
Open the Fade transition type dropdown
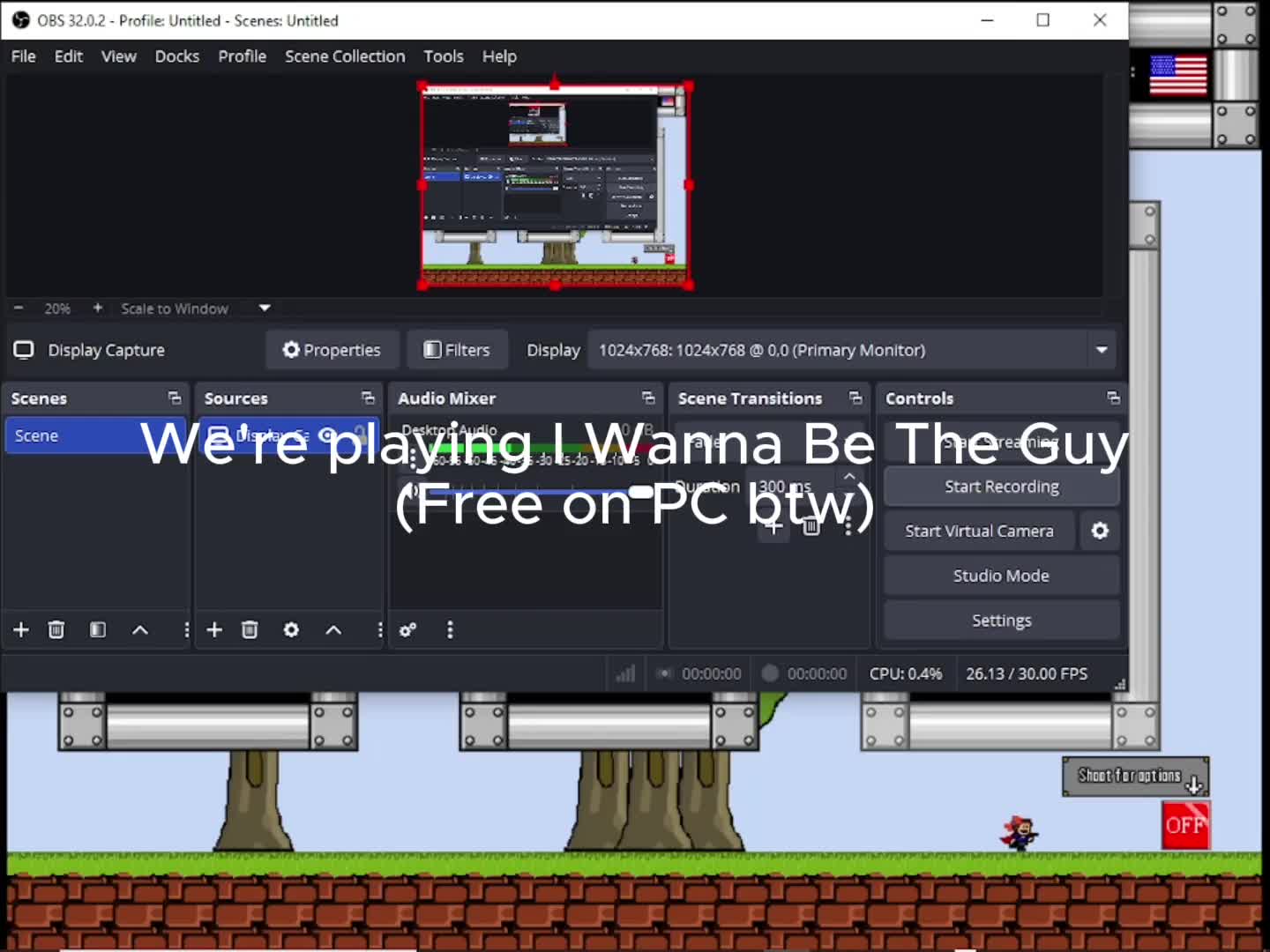[767, 442]
